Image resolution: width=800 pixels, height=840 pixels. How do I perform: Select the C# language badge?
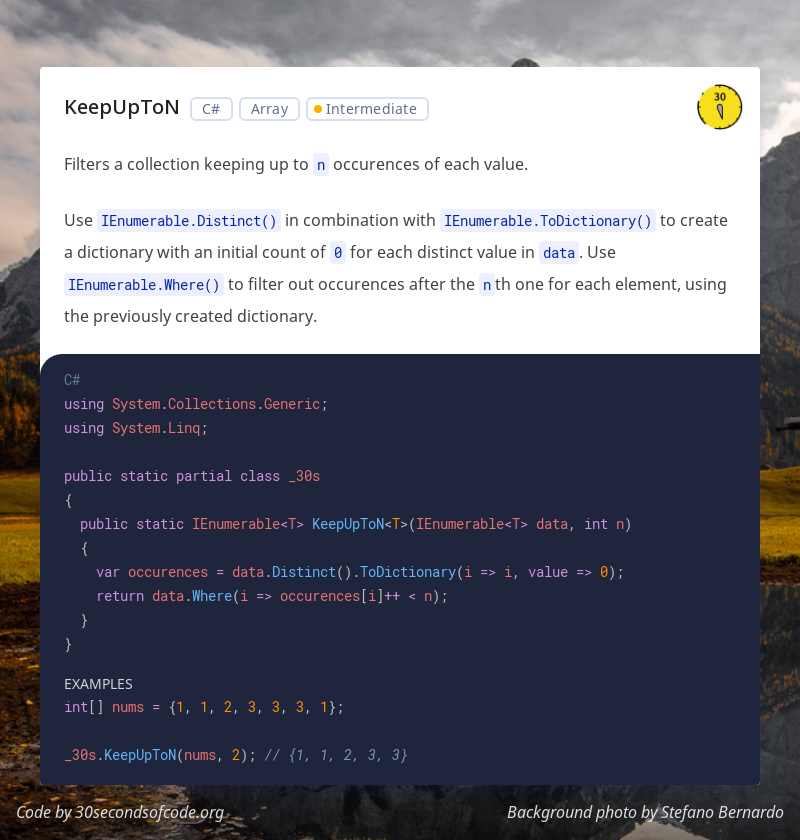[211, 108]
